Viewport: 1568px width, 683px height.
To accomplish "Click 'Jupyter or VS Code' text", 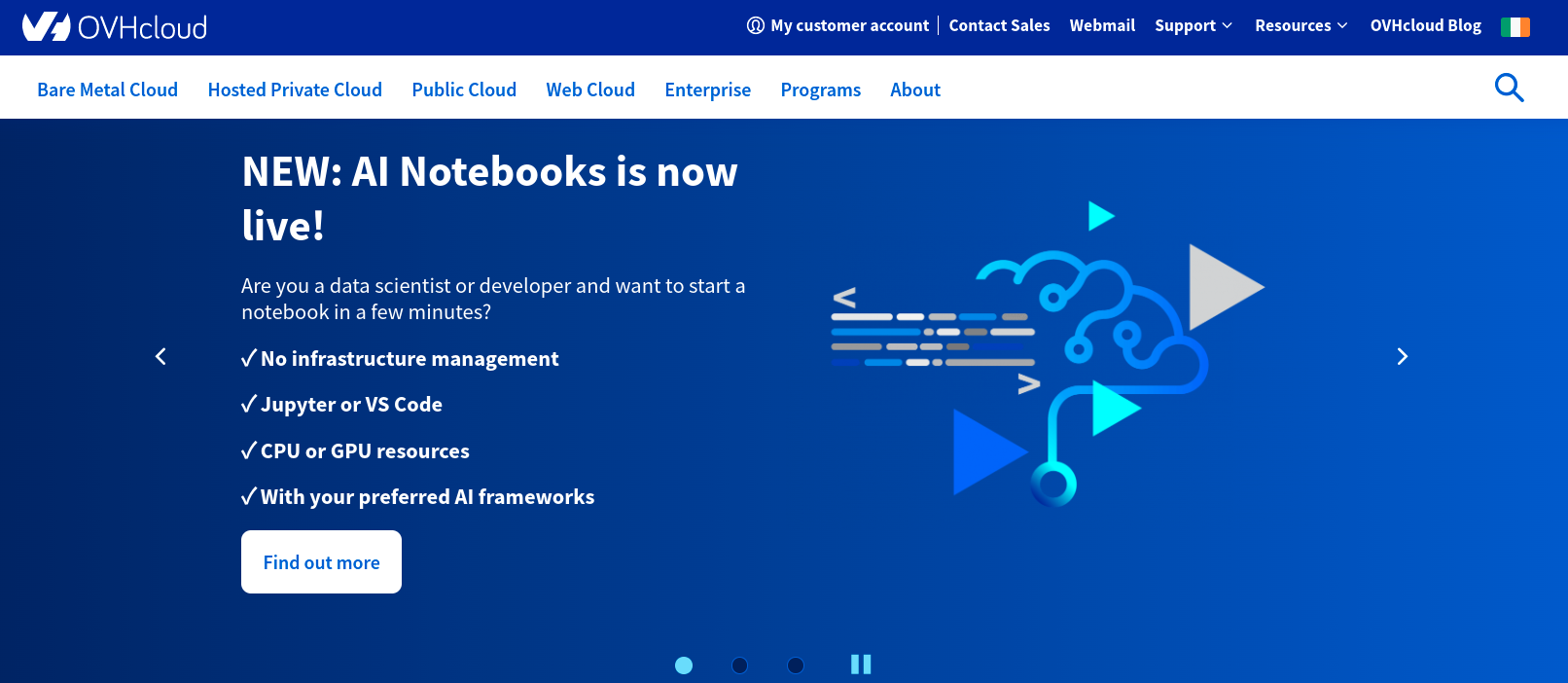I will (x=351, y=405).
